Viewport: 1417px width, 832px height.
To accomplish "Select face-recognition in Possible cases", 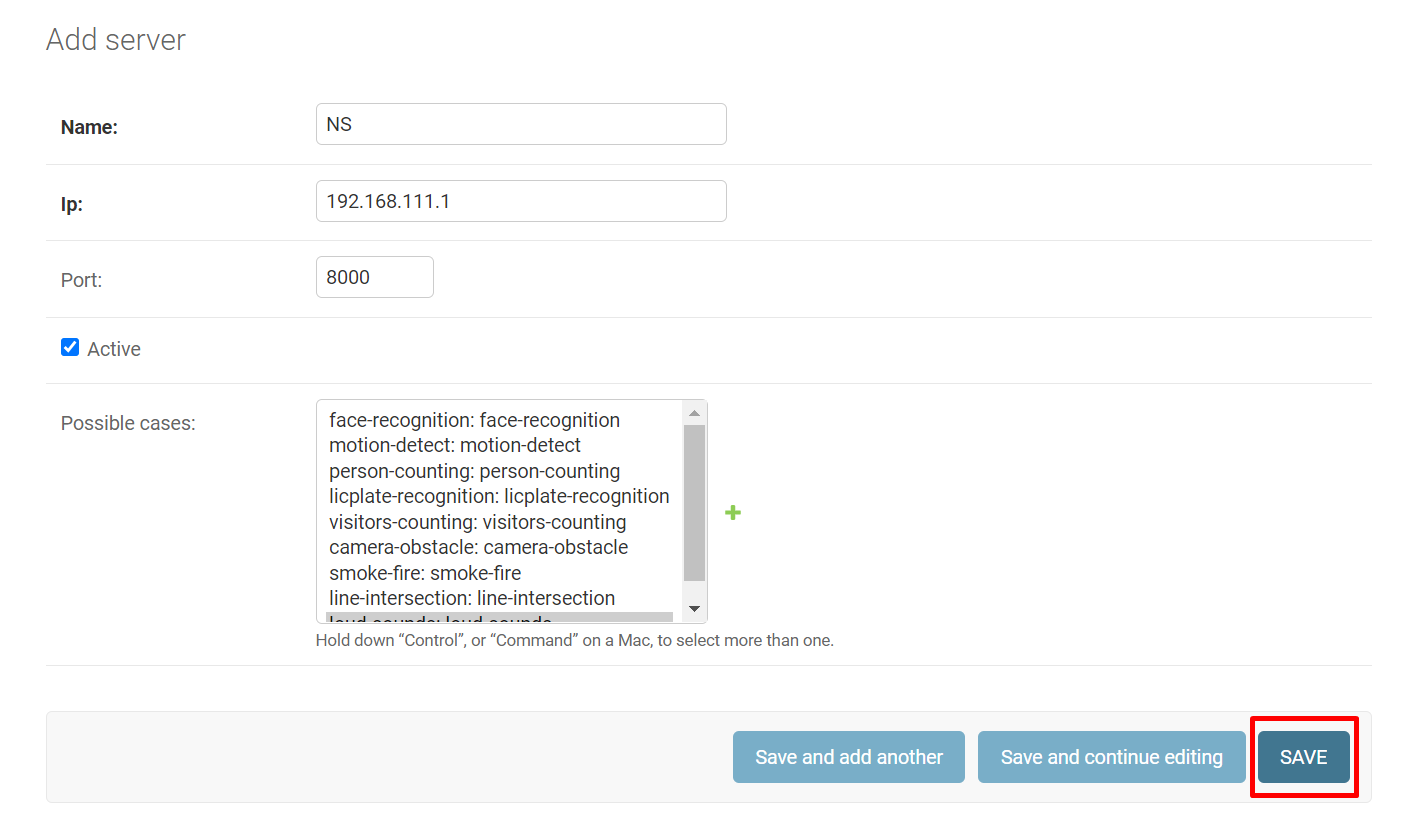I will pyautogui.click(x=474, y=420).
